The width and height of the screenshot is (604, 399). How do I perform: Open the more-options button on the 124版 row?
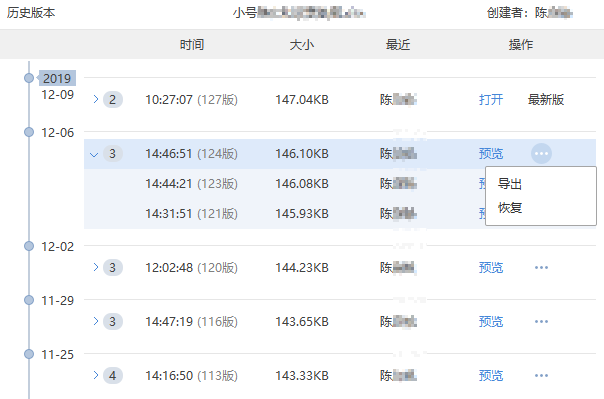(x=541, y=154)
